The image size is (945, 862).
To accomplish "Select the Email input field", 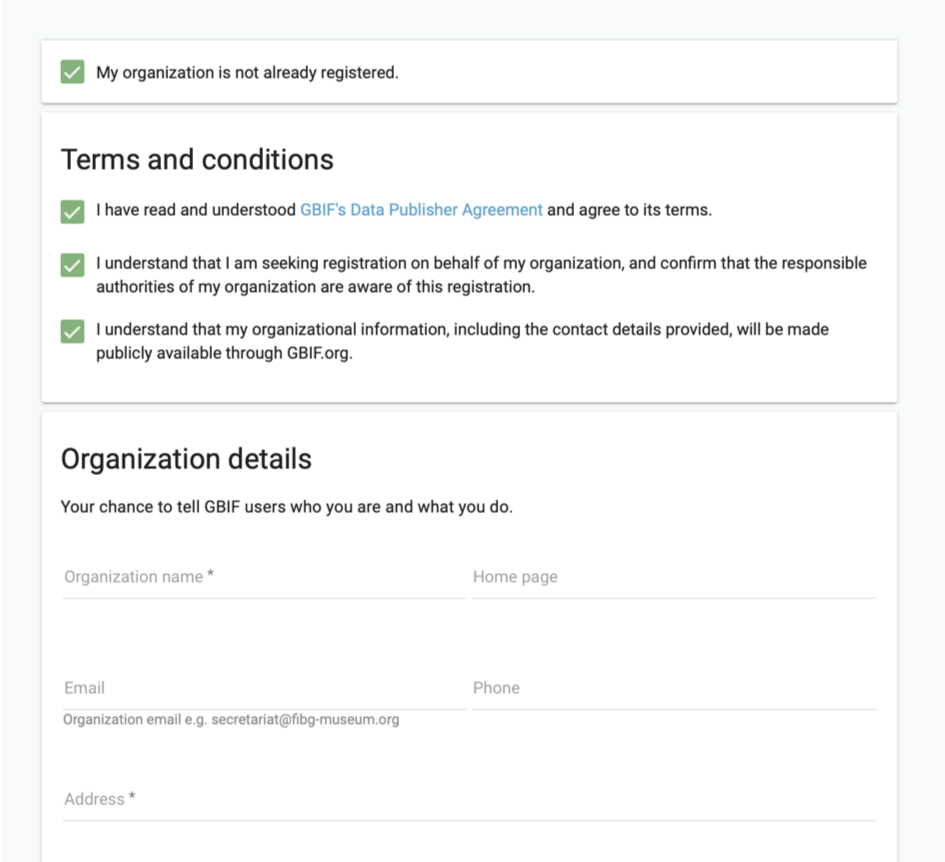I will pos(264,689).
